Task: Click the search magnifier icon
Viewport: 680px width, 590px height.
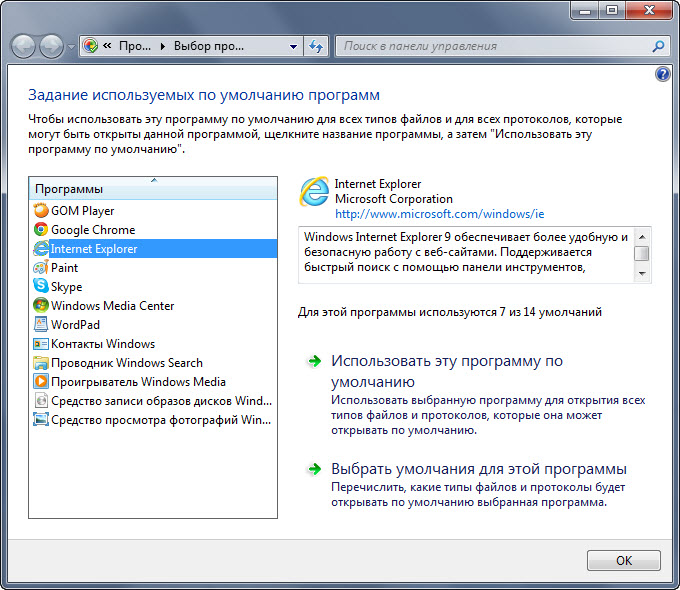Action: tap(658, 46)
